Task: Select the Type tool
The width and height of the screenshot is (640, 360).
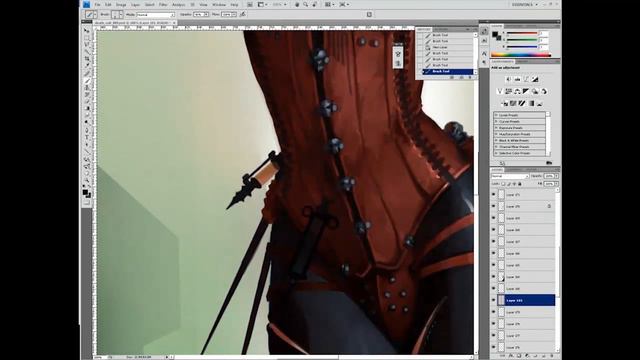Action: point(87,138)
